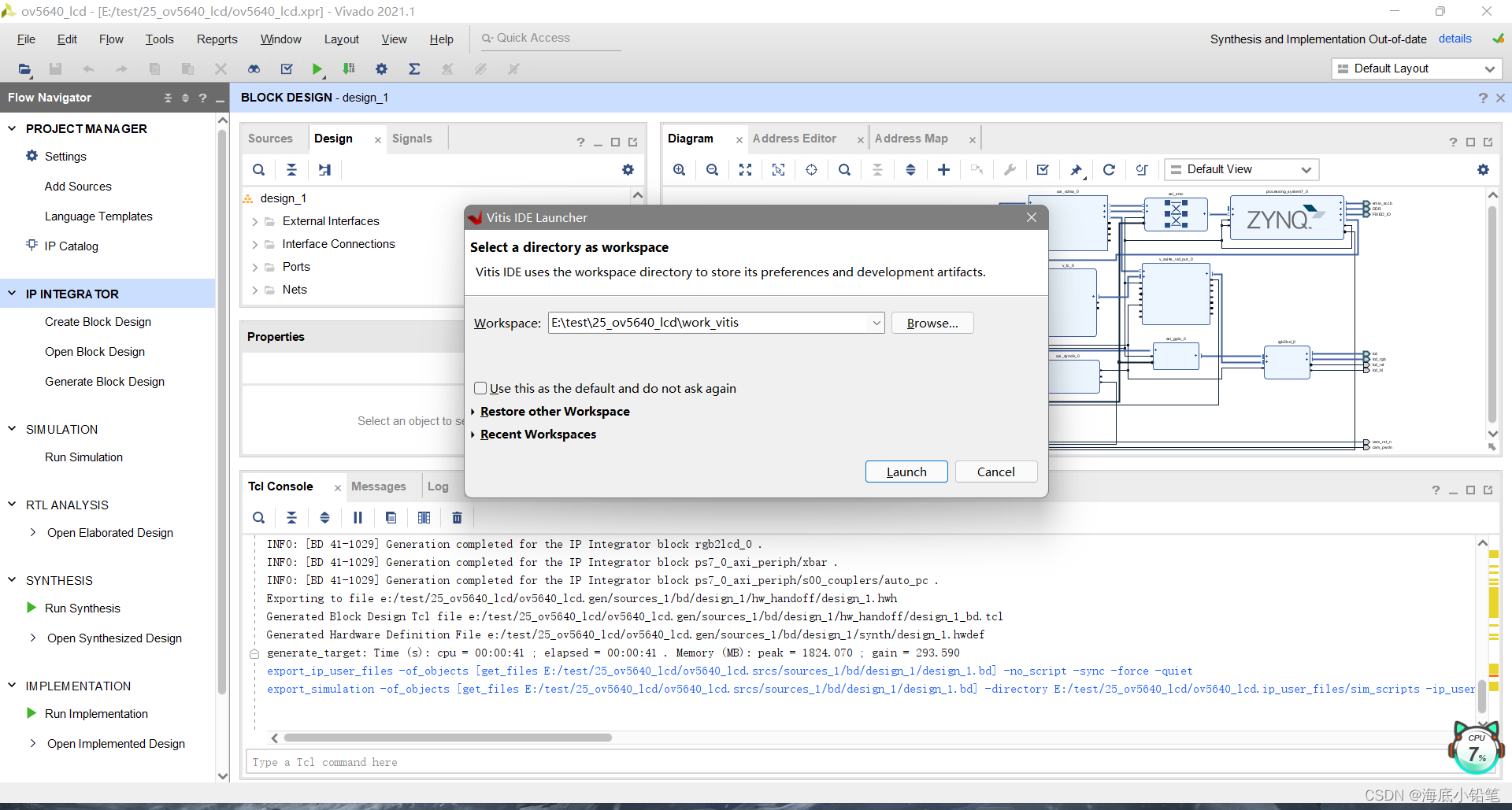The image size is (1512, 810).
Task: Click the binoculars Find icon in the main toolbar
Action: pos(254,69)
